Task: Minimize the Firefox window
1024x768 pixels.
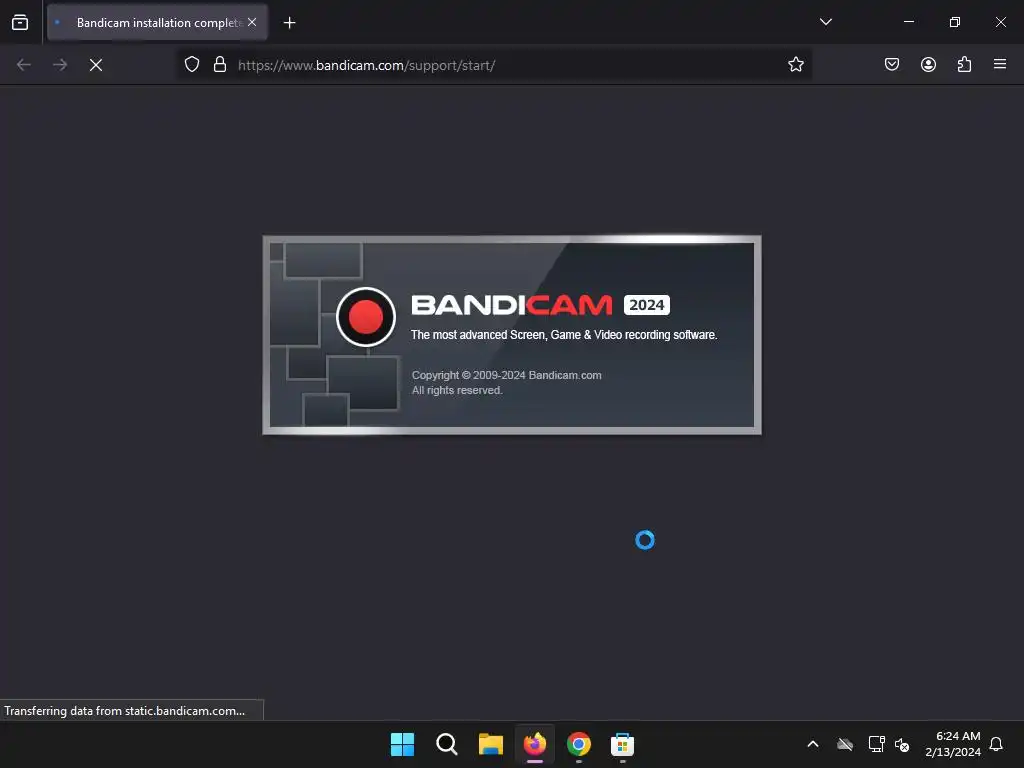Action: [908, 22]
